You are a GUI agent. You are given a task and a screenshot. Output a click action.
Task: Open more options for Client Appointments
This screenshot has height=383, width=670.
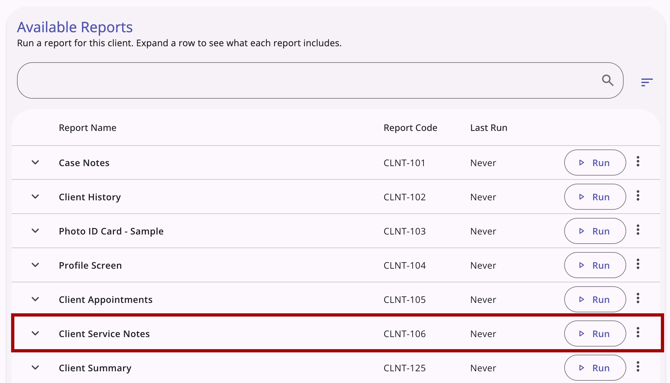[638, 298]
